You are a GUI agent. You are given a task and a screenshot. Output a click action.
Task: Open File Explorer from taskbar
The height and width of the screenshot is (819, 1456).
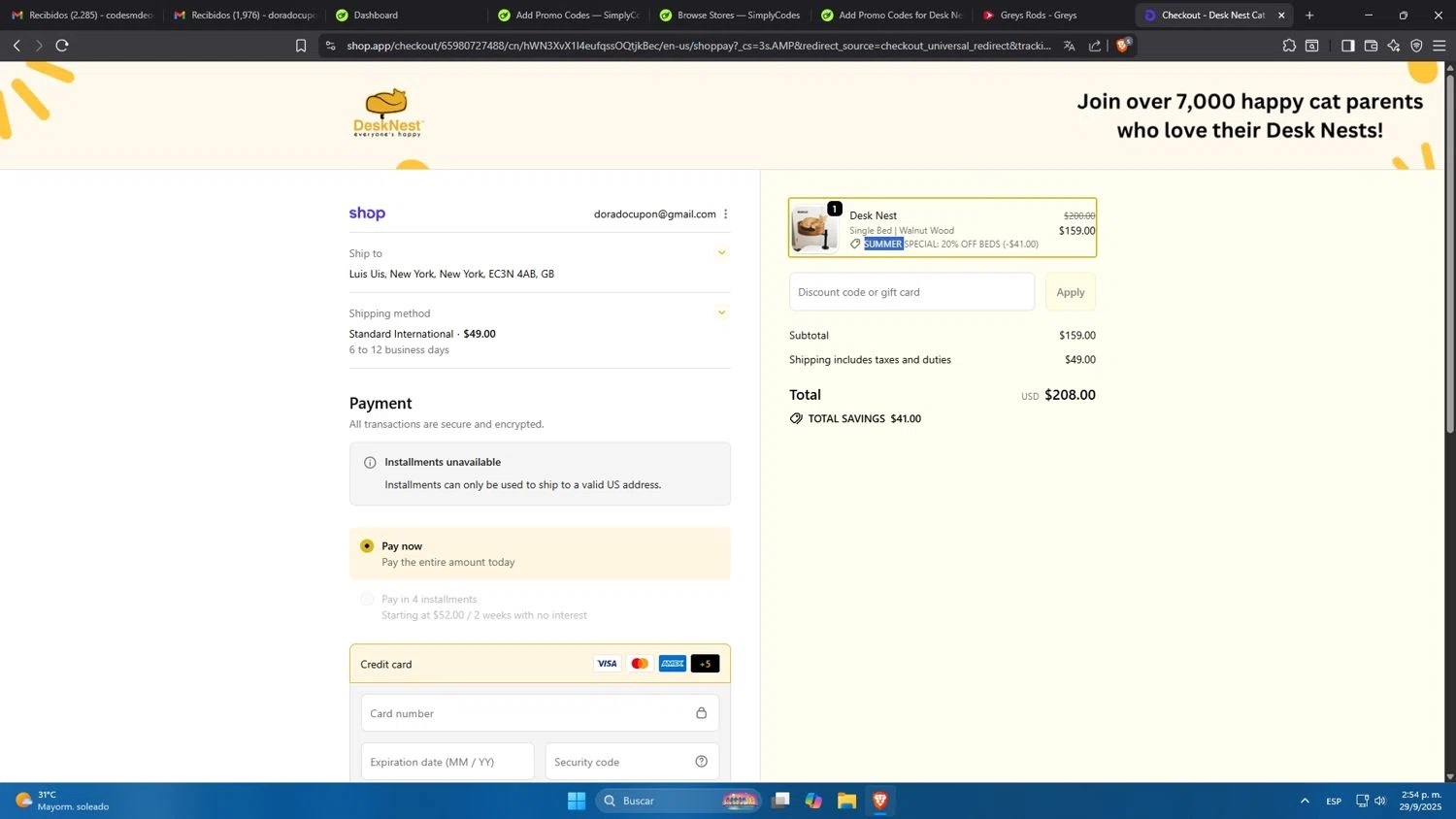(x=846, y=801)
